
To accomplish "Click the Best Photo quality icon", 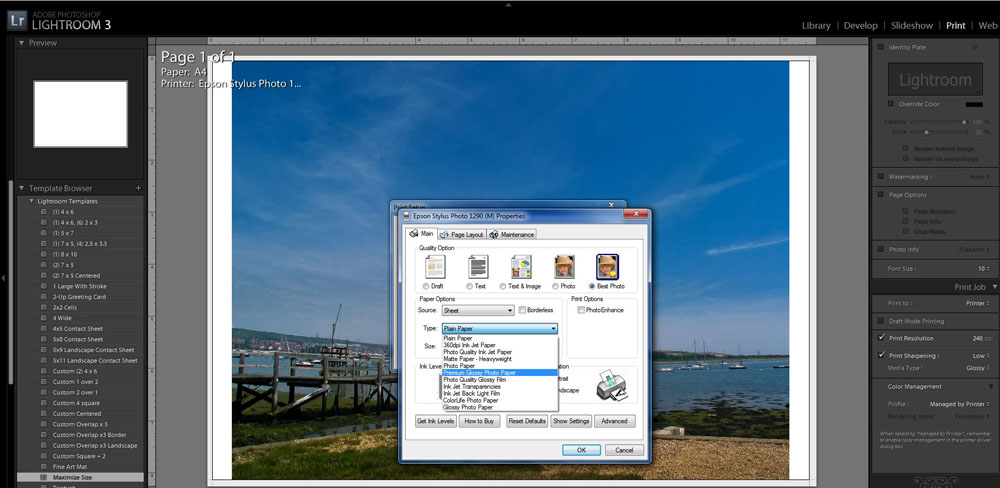I will [607, 267].
